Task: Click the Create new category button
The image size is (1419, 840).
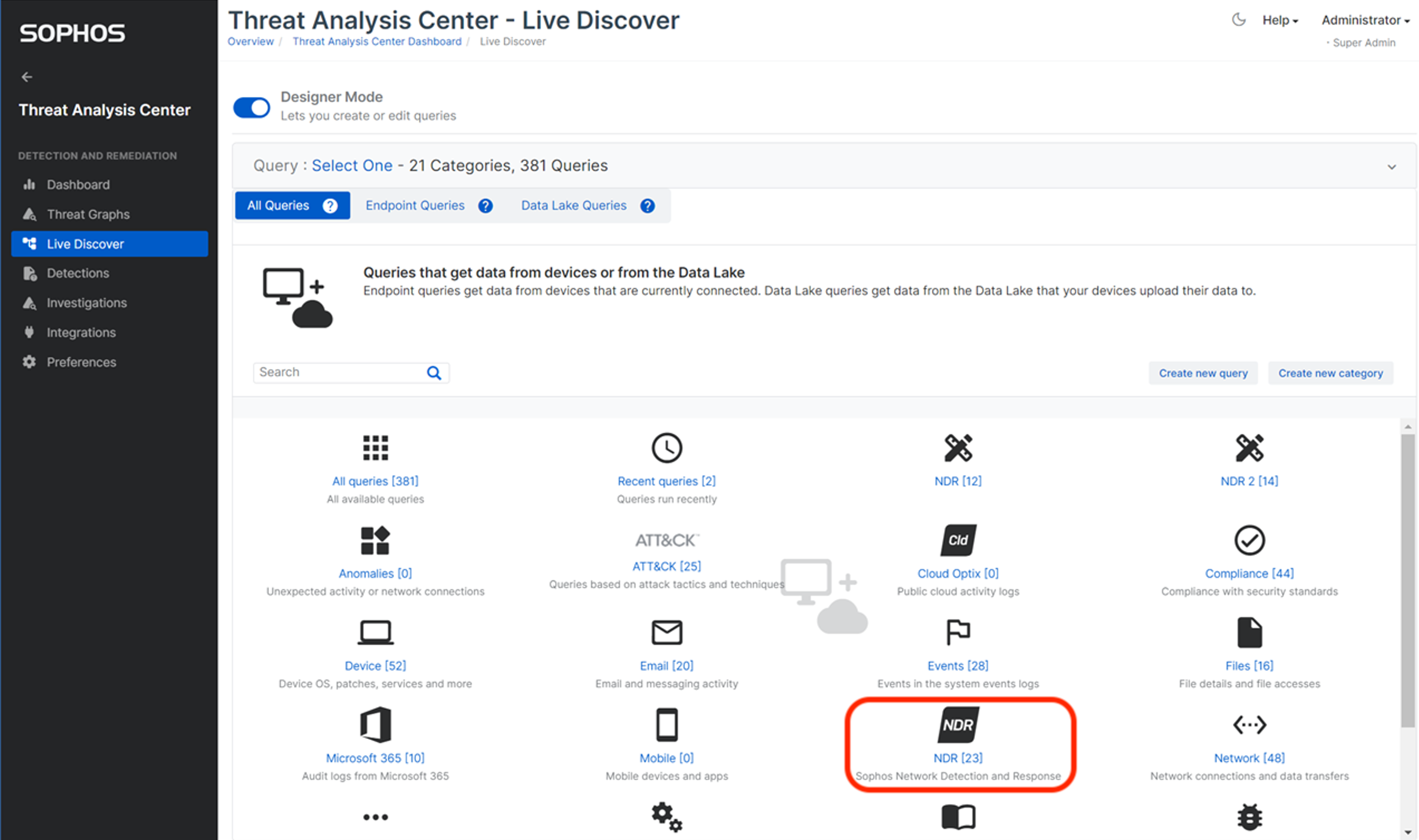Action: [x=1330, y=373]
